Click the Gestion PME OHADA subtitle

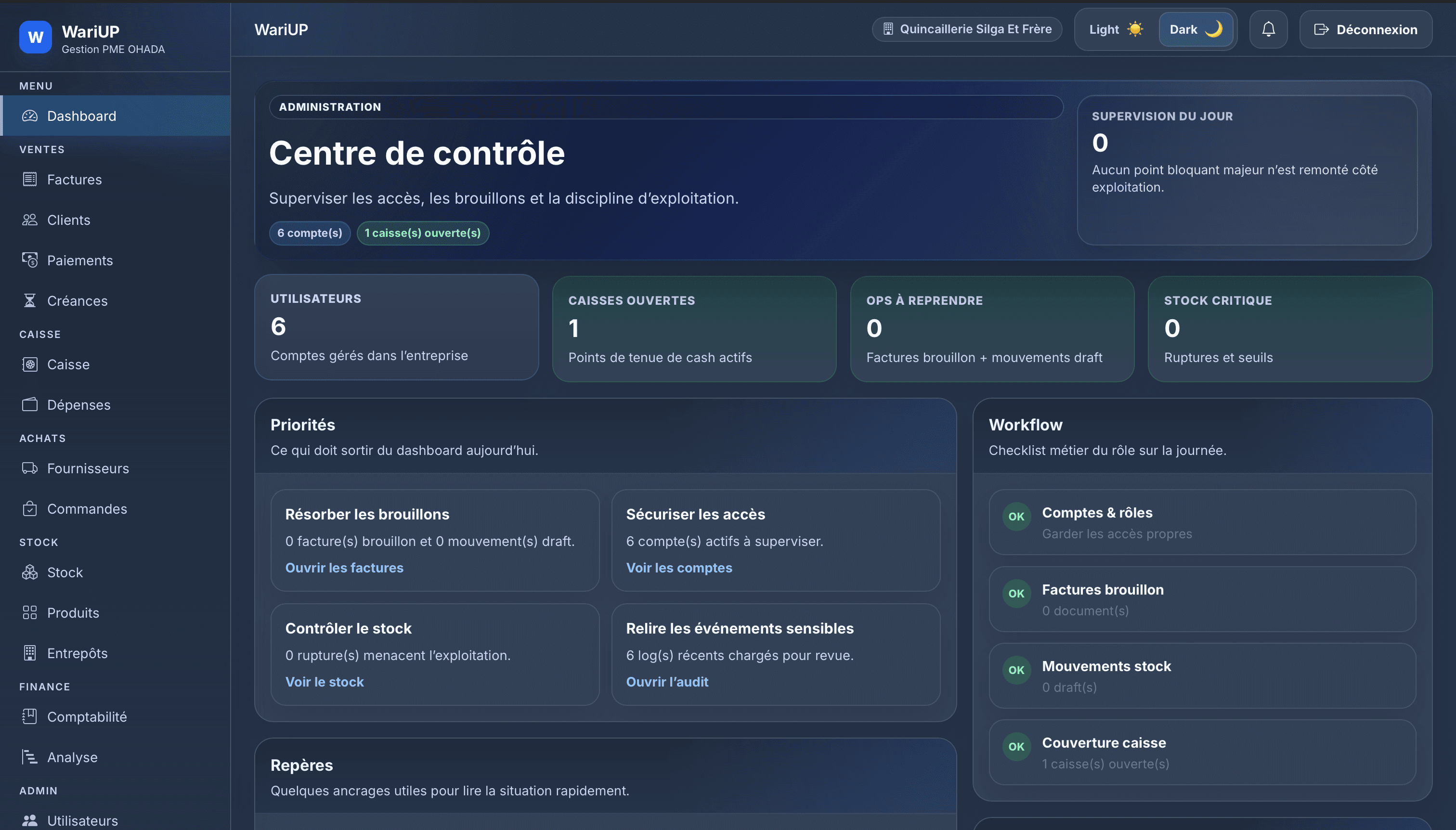(x=113, y=49)
